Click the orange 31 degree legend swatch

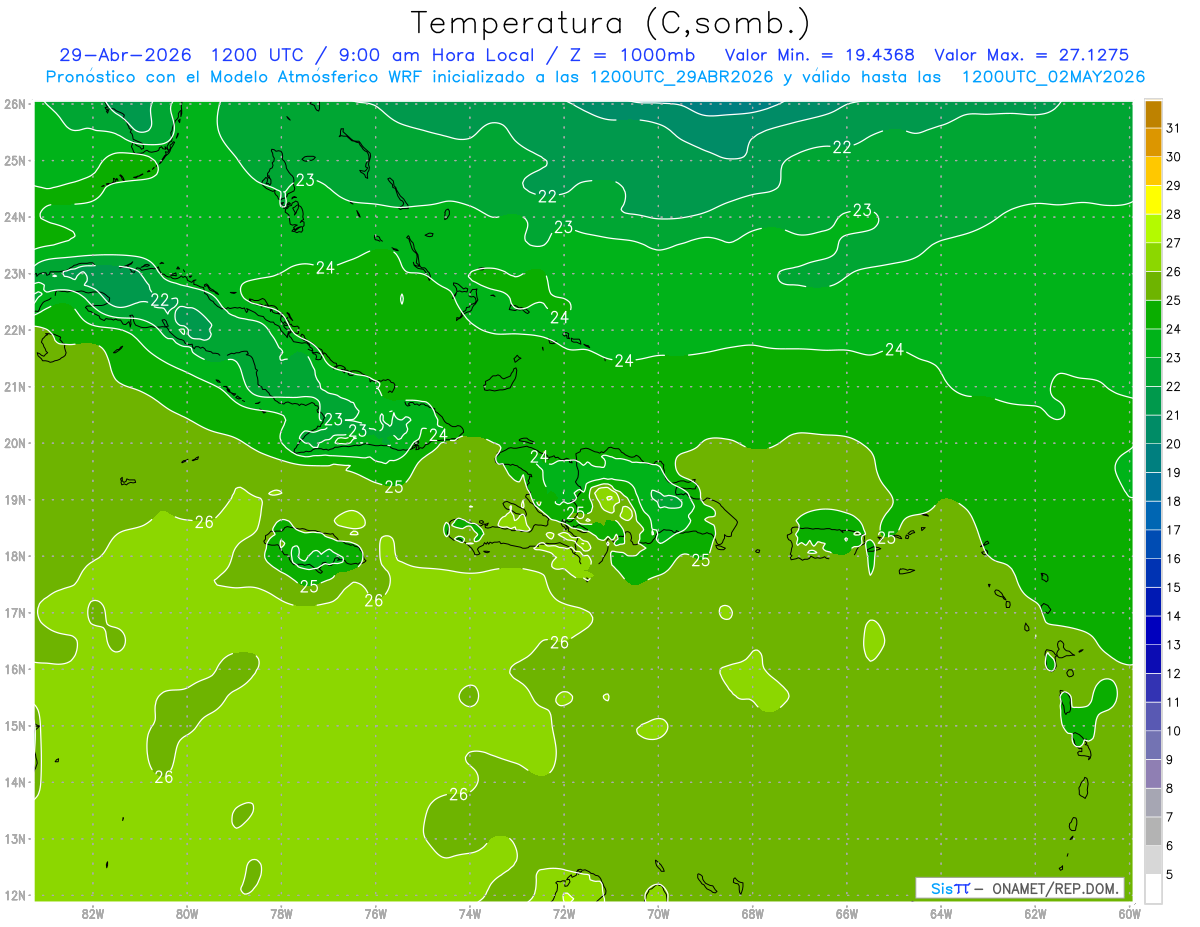pos(1153,114)
